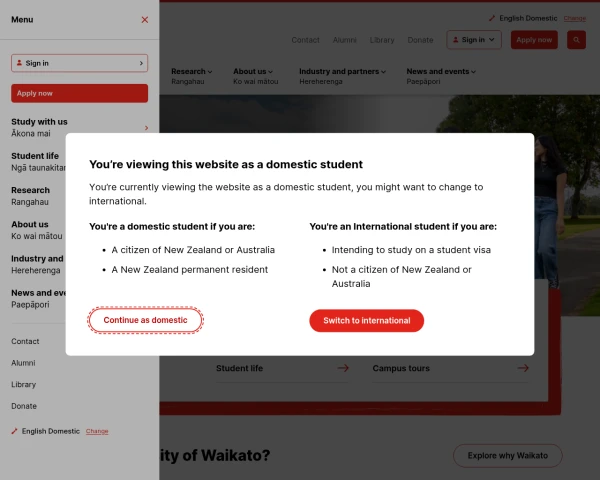Image resolution: width=600 pixels, height=480 pixels.
Task: Expand the About us navigation menu
Action: (x=253, y=72)
